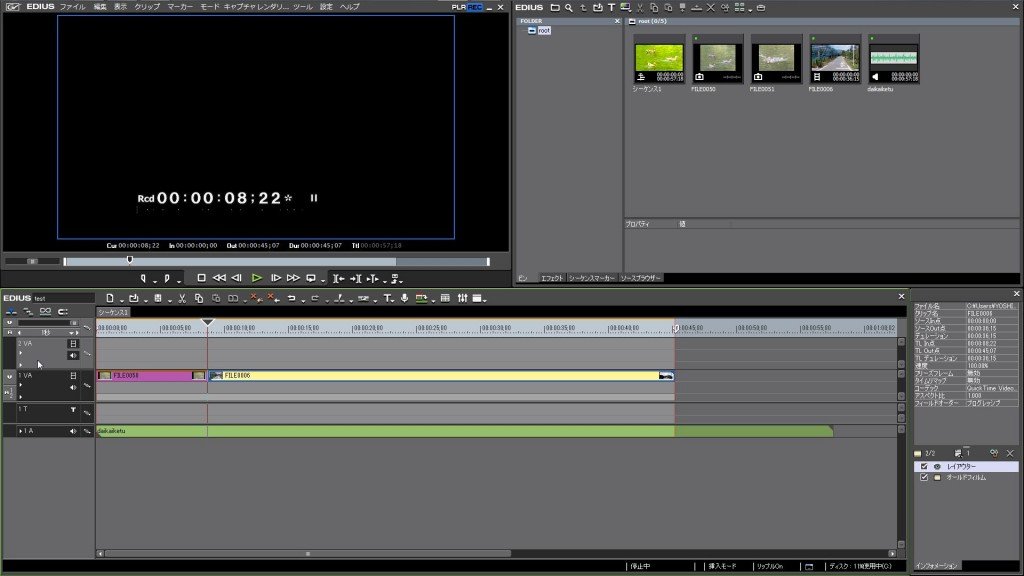Toggle PLR player mode
This screenshot has height=576, width=1024.
coord(458,7)
